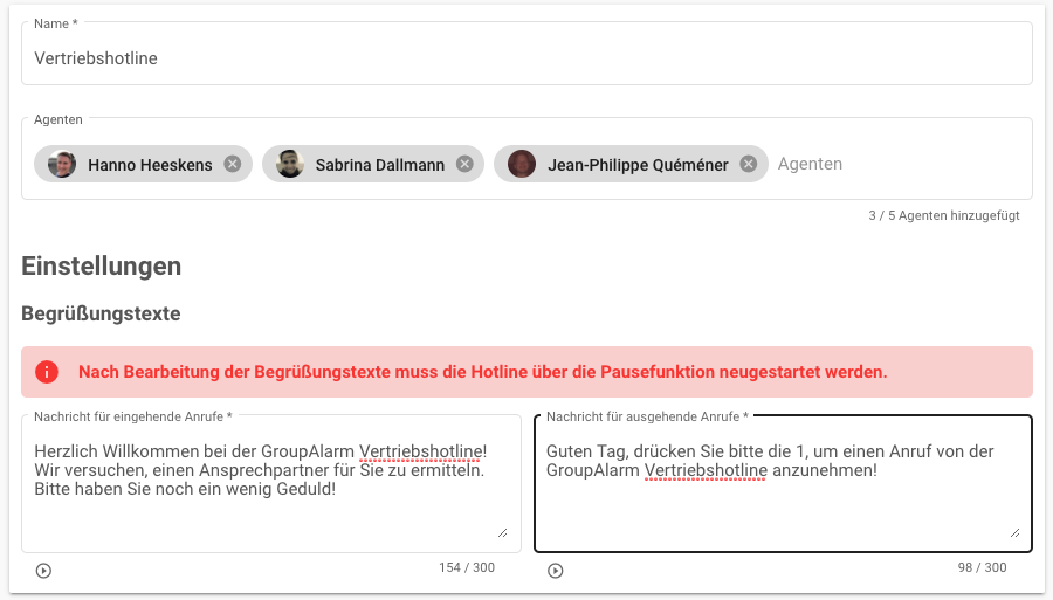Click the Begrüßungstexte subheading
1053x600 pixels.
point(100,313)
